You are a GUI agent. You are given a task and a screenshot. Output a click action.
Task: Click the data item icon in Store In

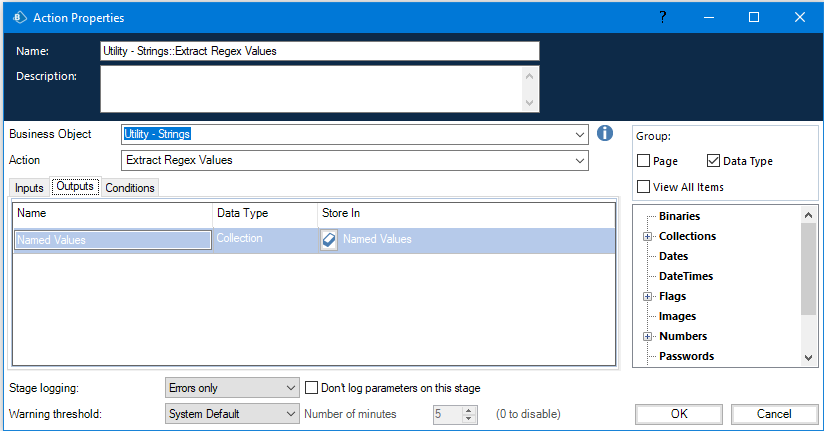click(x=329, y=239)
